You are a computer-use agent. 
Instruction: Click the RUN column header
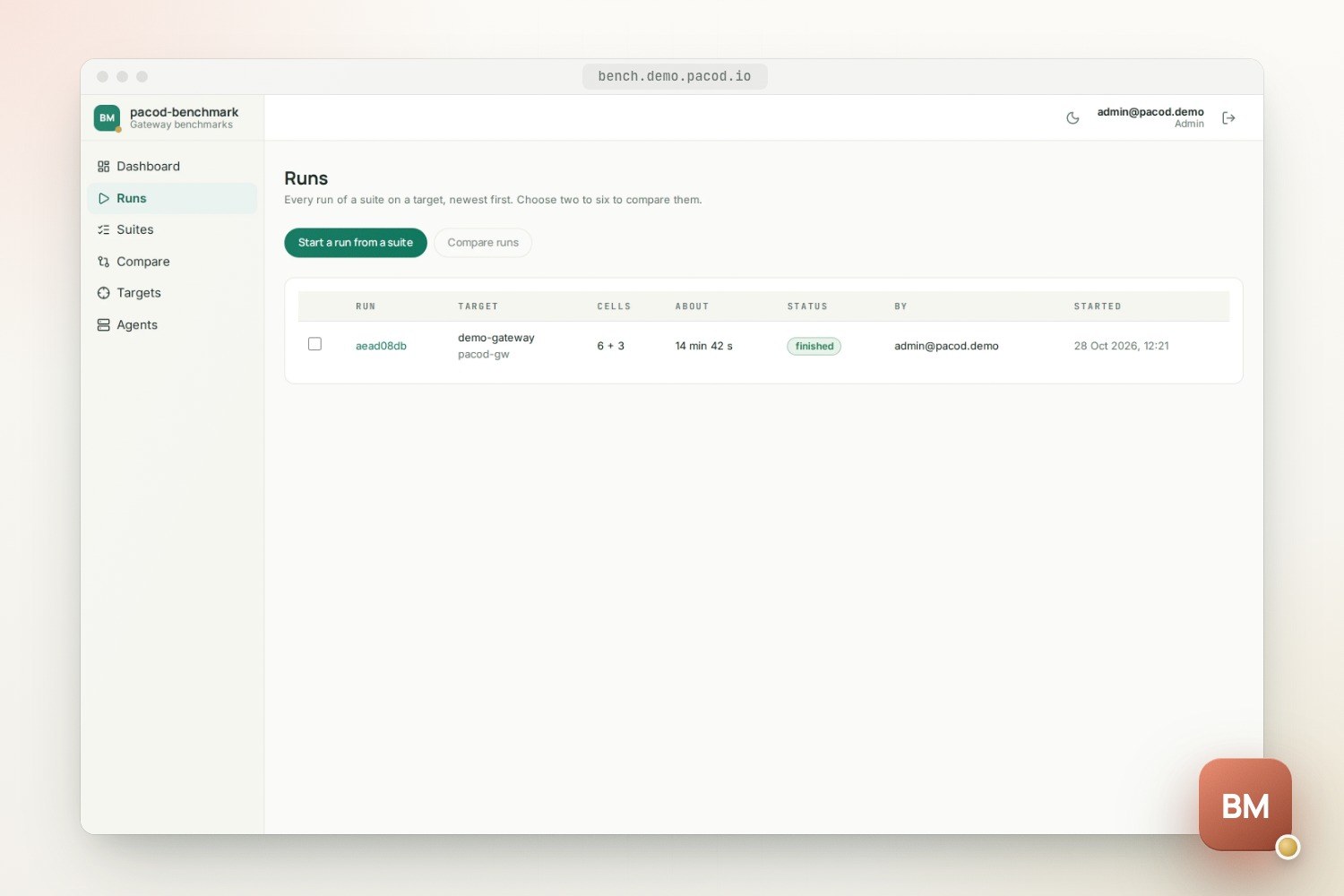click(366, 306)
